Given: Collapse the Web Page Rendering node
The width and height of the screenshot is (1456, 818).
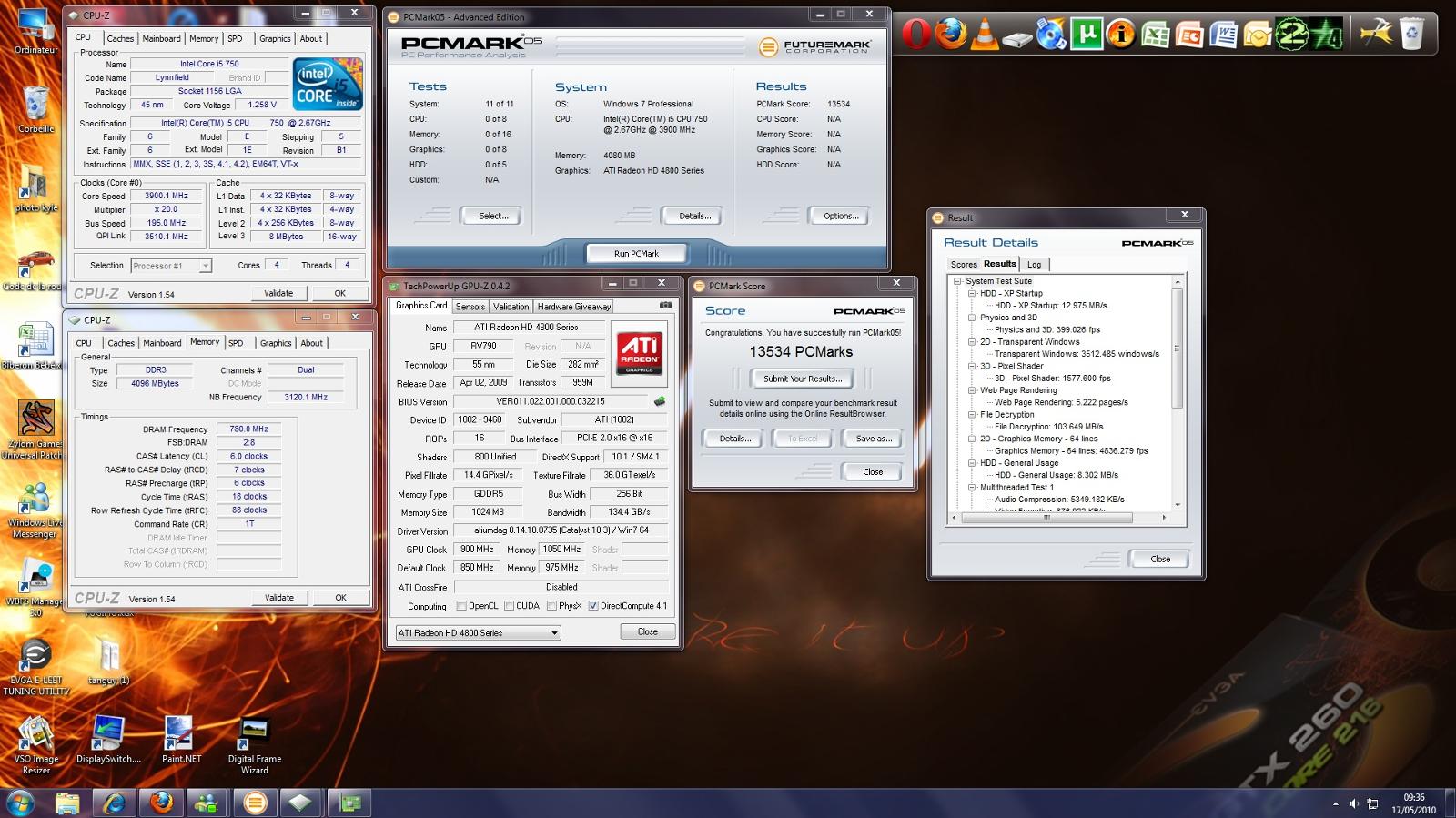Looking at the screenshot, I should pos(972,390).
